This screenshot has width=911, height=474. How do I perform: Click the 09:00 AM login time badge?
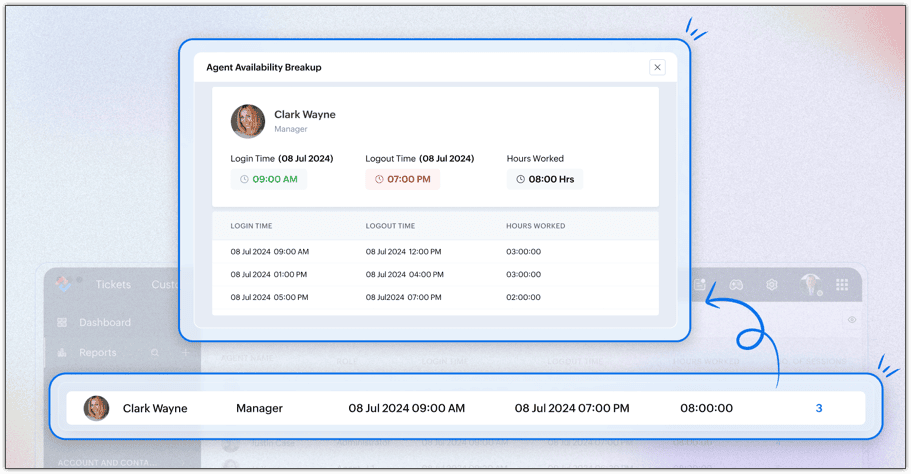(269, 179)
